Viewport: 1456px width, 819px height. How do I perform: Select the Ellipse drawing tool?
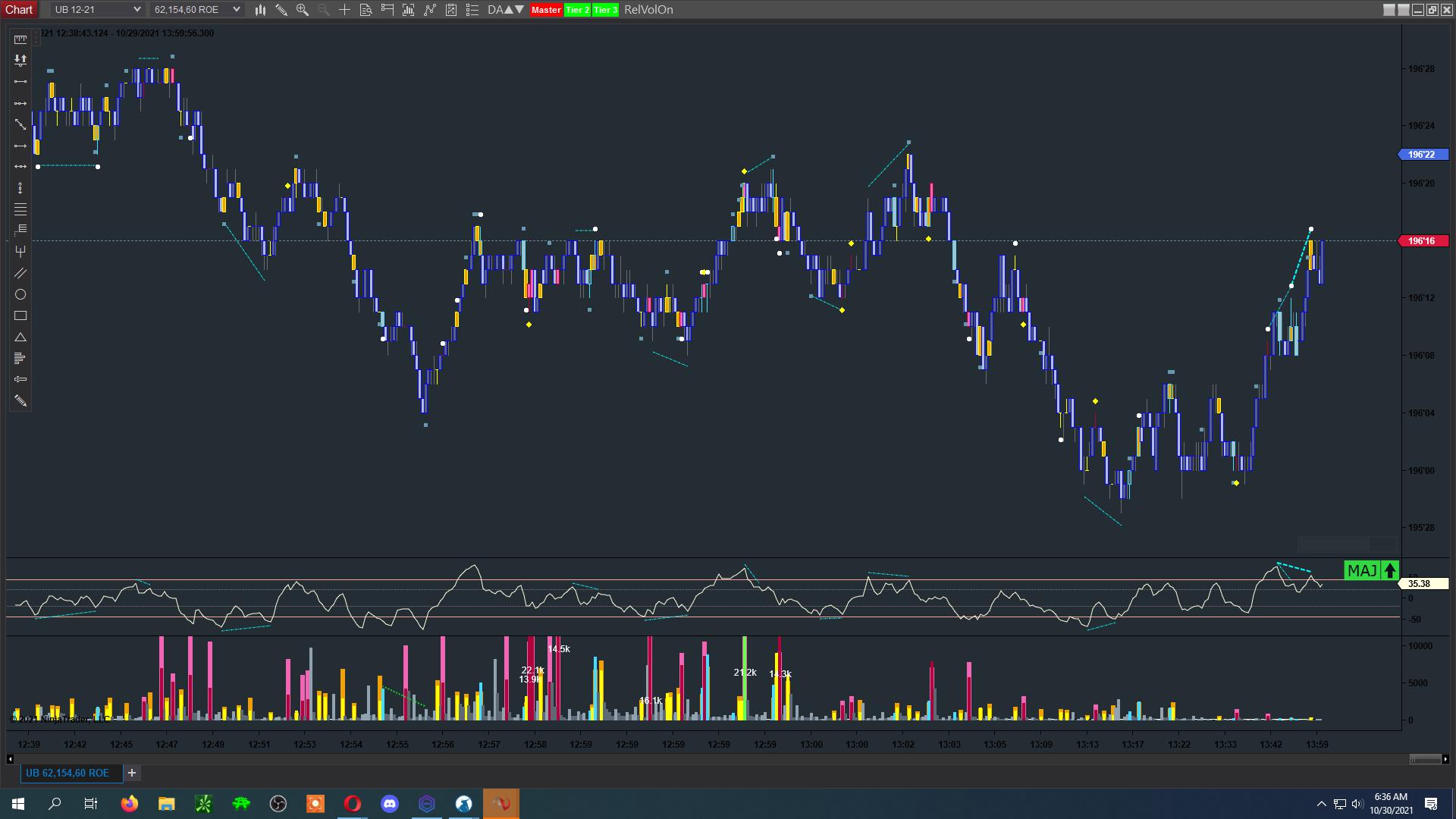coord(20,294)
